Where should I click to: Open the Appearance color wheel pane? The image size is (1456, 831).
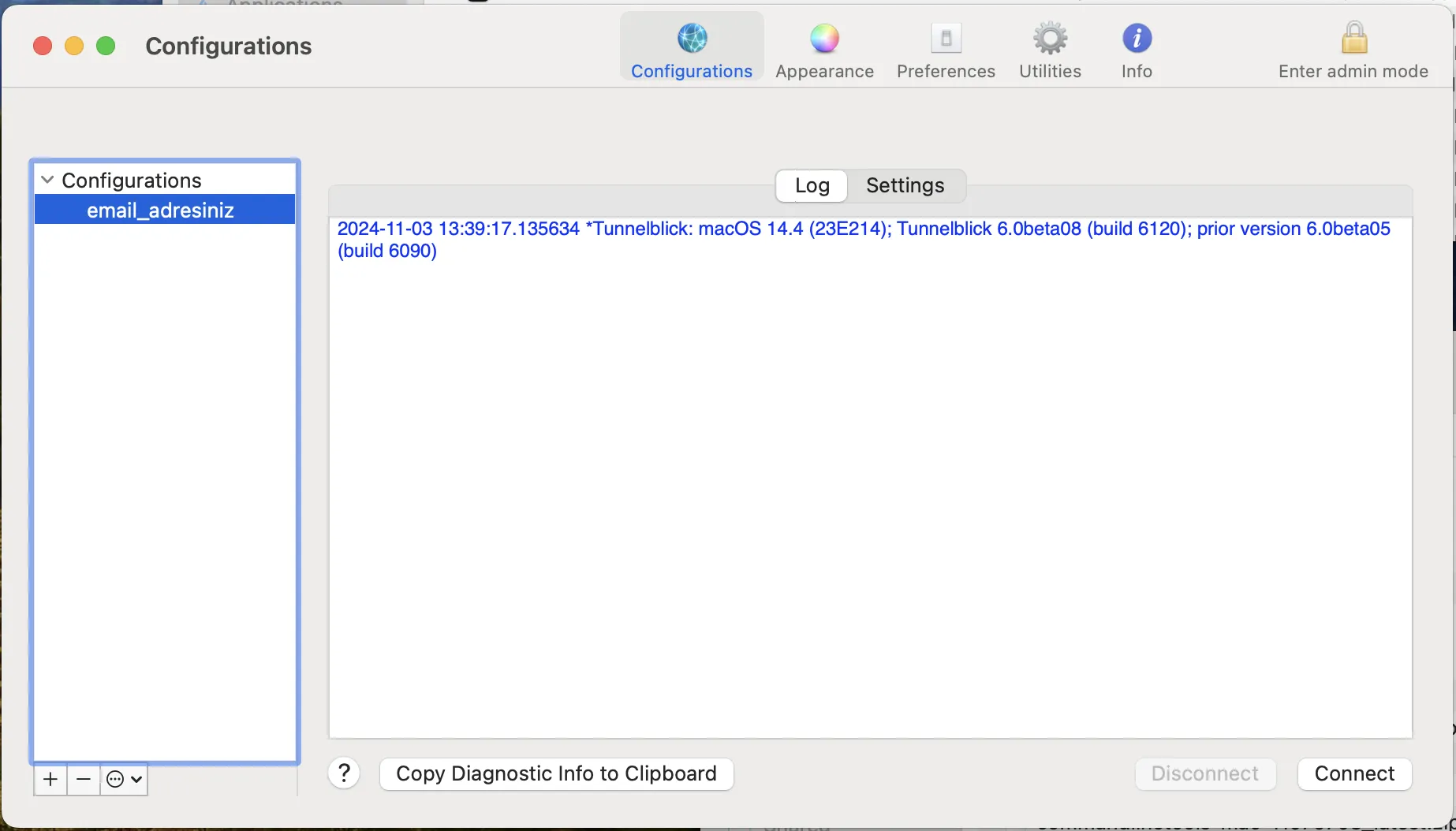click(824, 50)
